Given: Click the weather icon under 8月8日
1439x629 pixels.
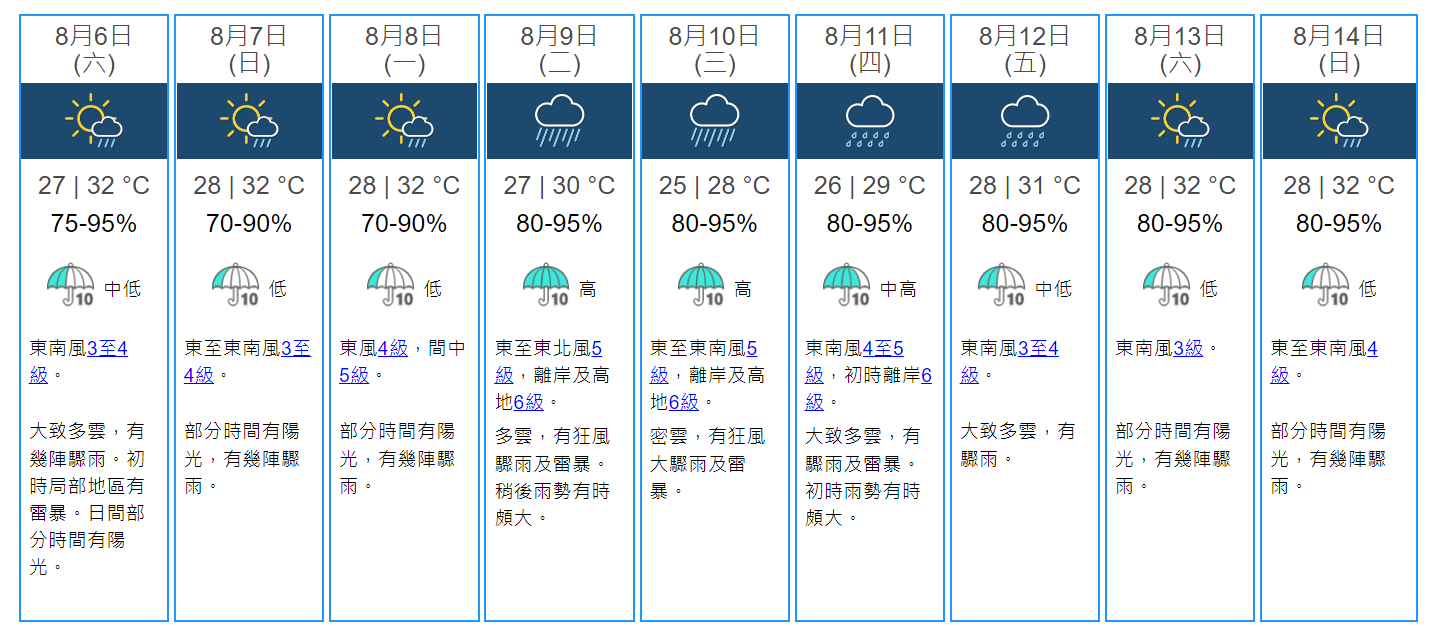Looking at the screenshot, I should pyautogui.click(x=404, y=121).
